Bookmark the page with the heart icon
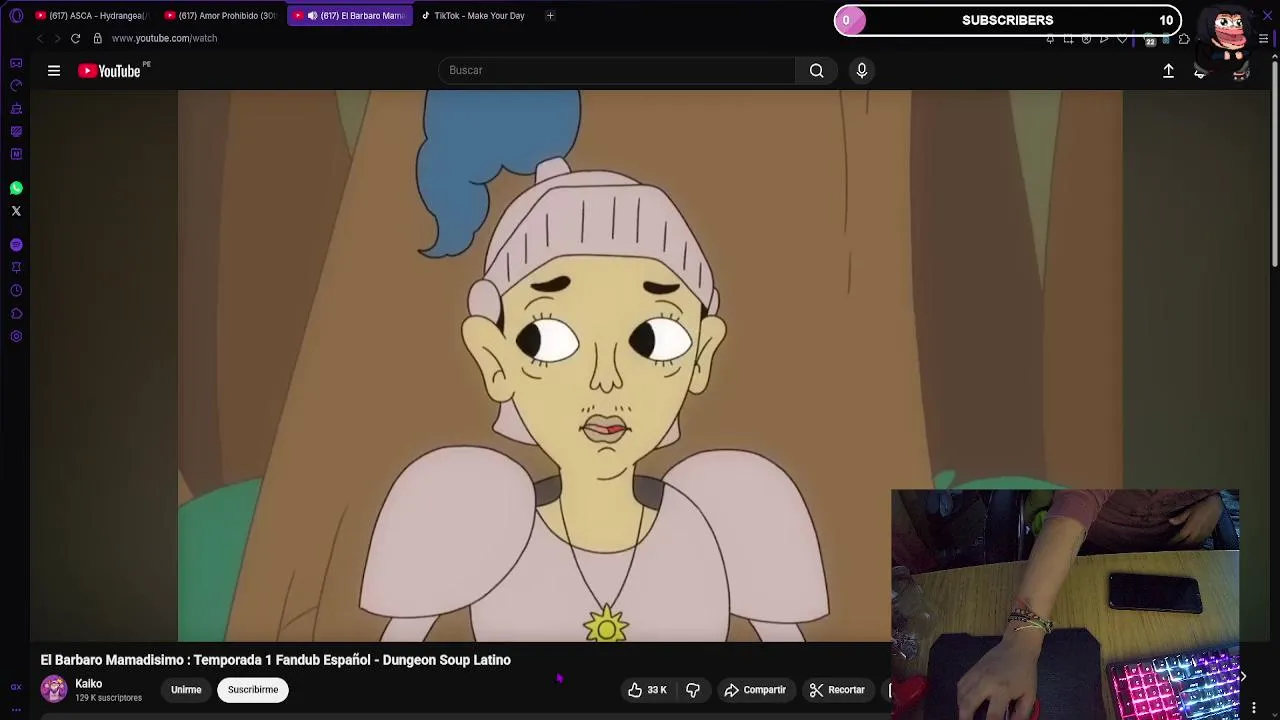Image resolution: width=1280 pixels, height=720 pixels. click(1122, 39)
